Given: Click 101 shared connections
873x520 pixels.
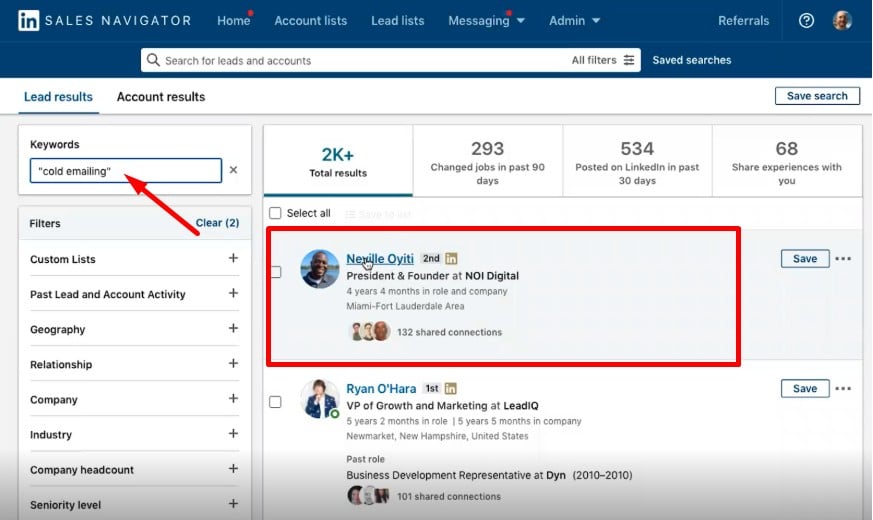Looking at the screenshot, I should point(449,496).
